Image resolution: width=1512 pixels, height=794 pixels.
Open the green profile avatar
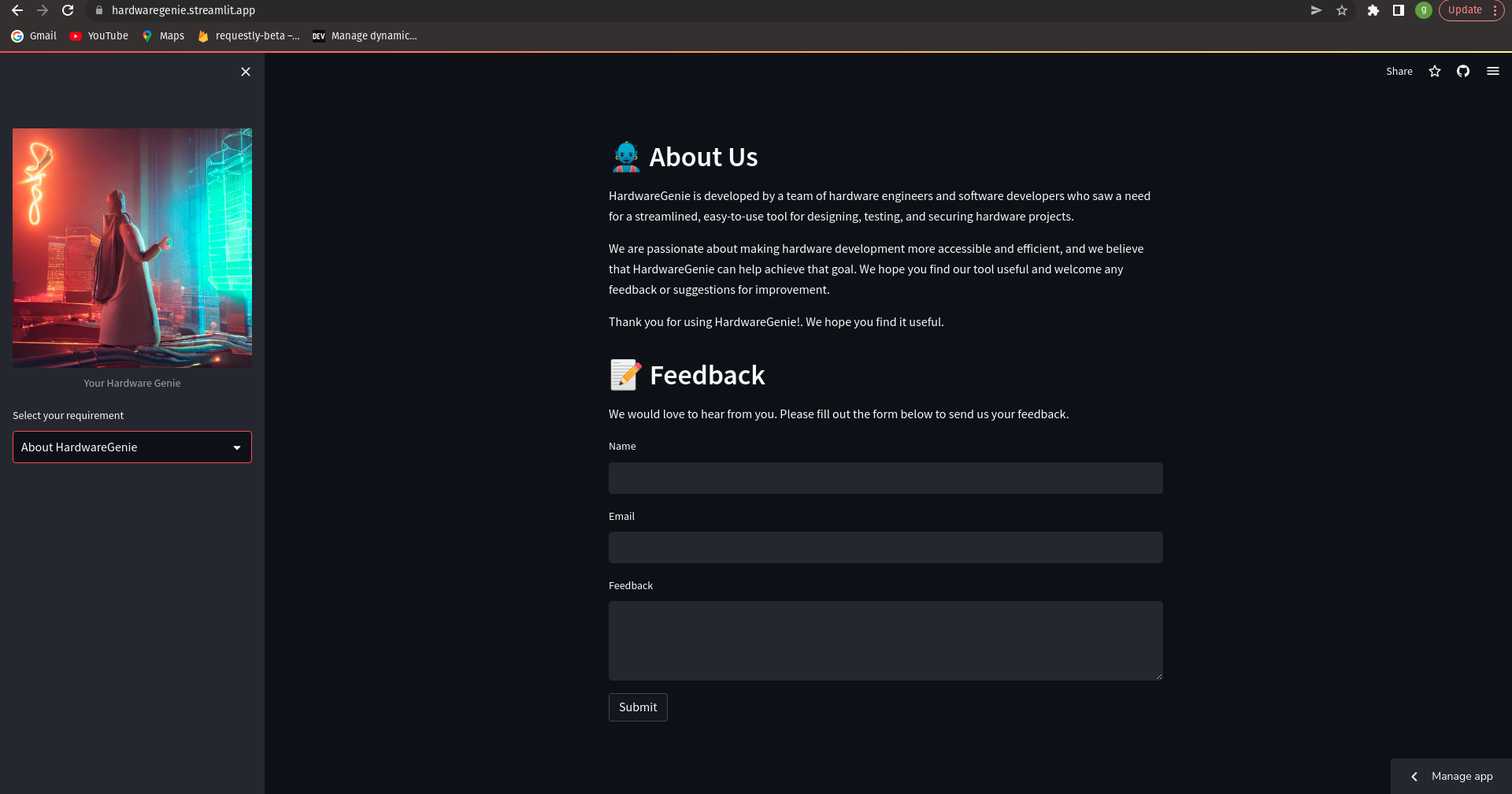pos(1424,10)
